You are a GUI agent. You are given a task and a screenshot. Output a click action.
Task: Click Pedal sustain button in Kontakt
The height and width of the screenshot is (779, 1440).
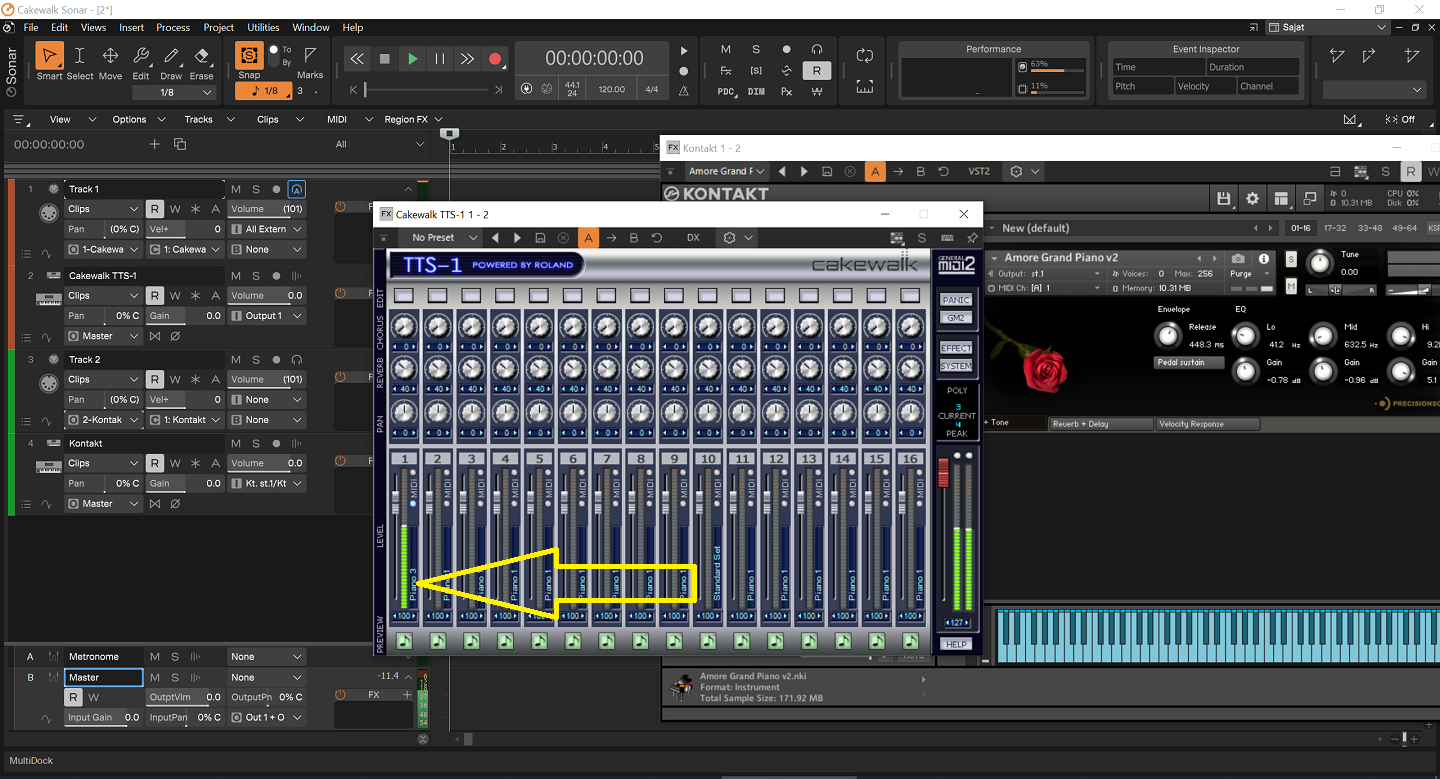(x=1189, y=362)
